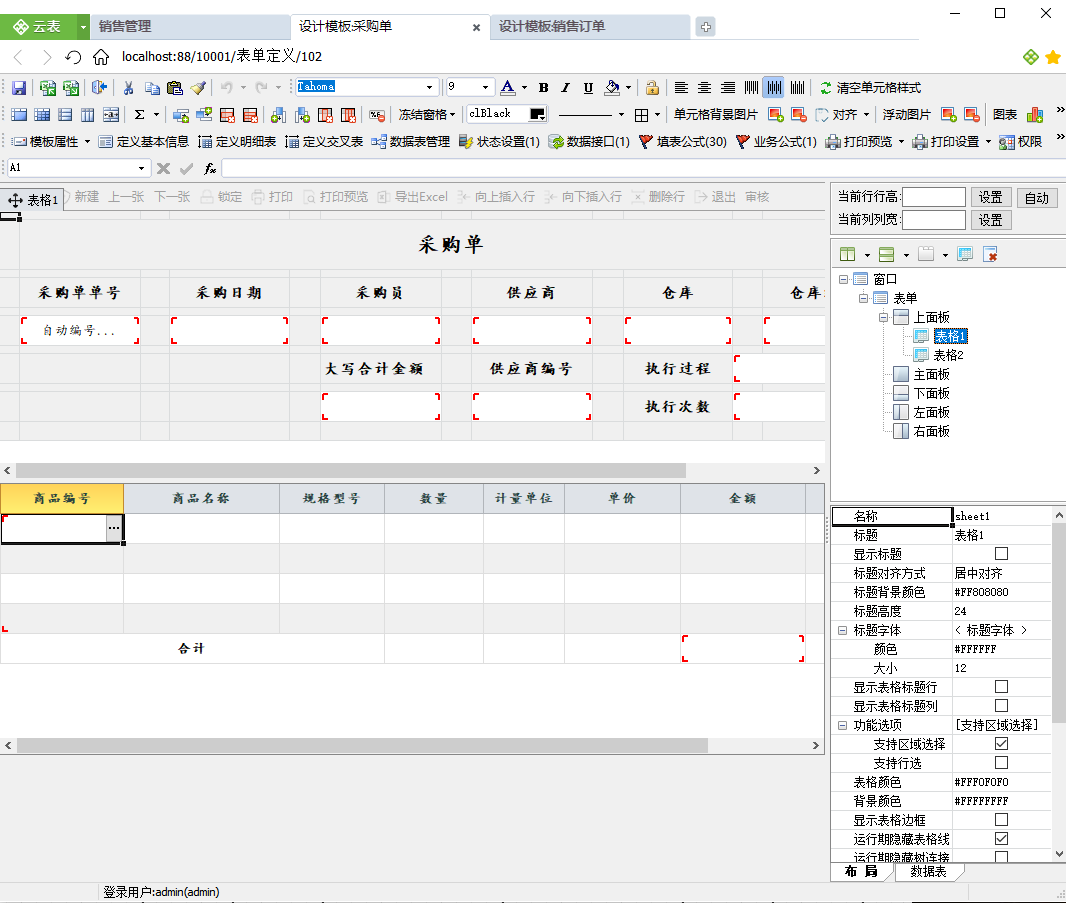Image resolution: width=1066 pixels, height=903 pixels.
Task: Select 表格2 in the tree
Action: [948, 355]
